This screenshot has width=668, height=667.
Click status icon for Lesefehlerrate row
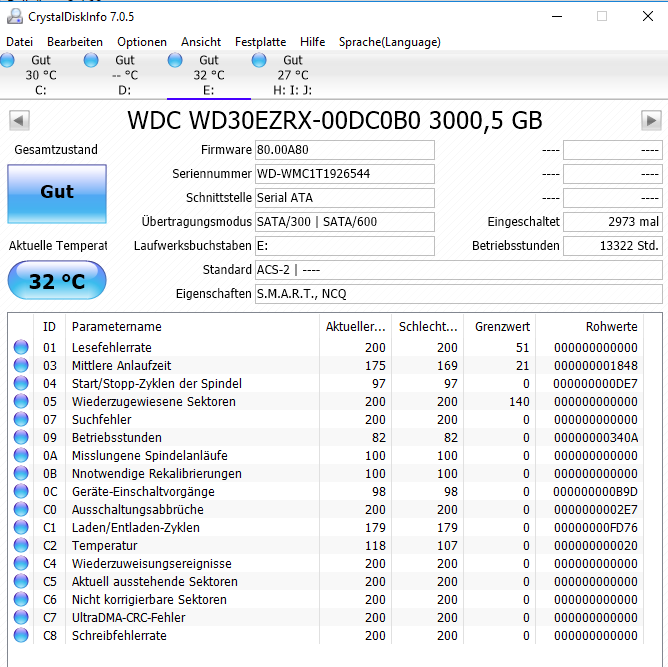(x=21, y=347)
